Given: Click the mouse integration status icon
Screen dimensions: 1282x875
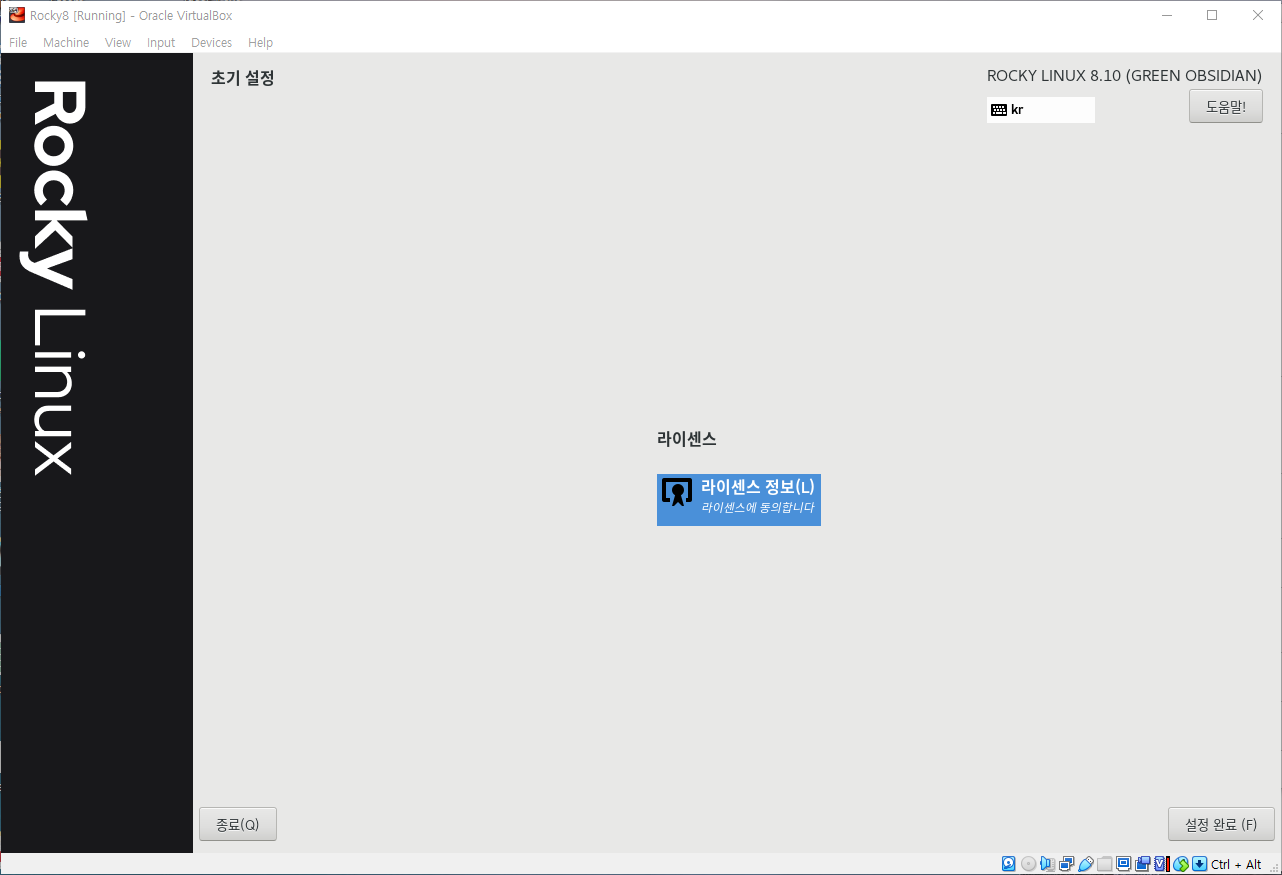Looking at the screenshot, I should (x=1181, y=864).
